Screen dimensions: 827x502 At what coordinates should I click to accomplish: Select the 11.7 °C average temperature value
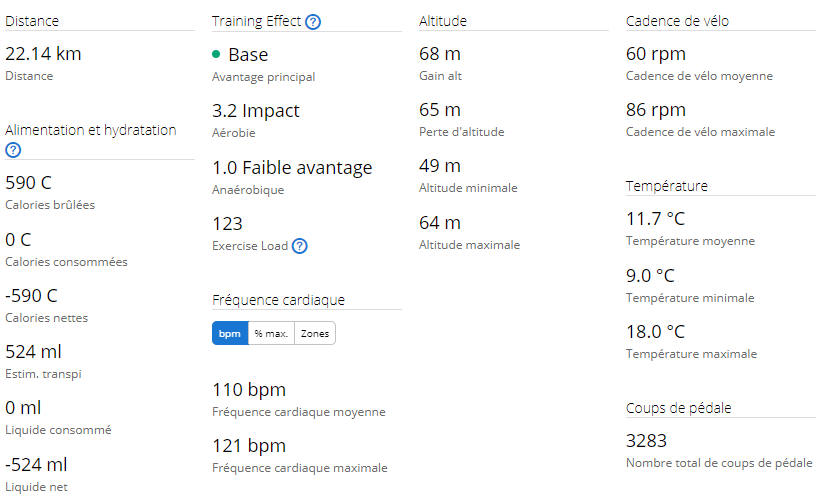coord(656,219)
